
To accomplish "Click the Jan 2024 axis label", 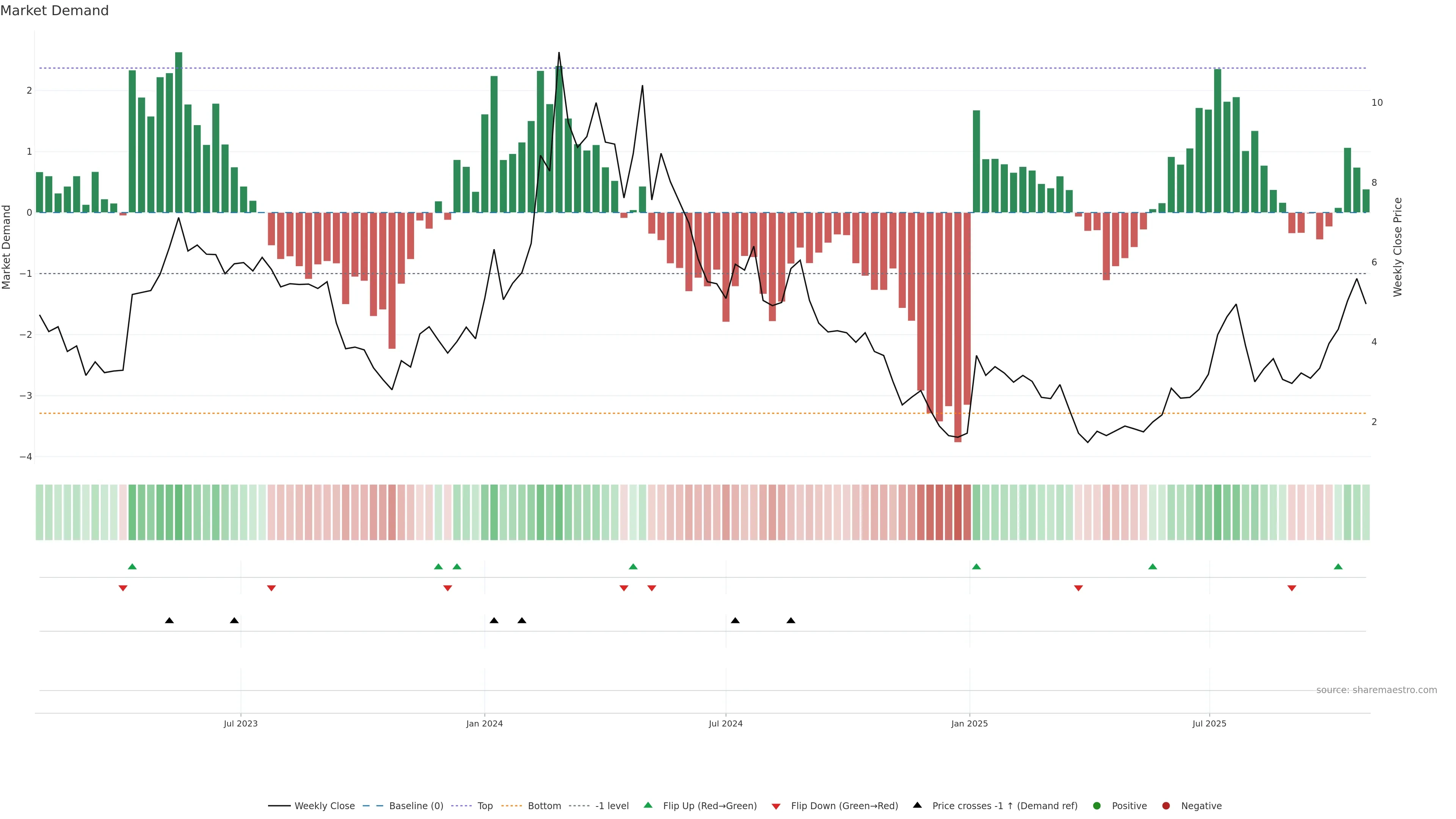I will (x=485, y=724).
